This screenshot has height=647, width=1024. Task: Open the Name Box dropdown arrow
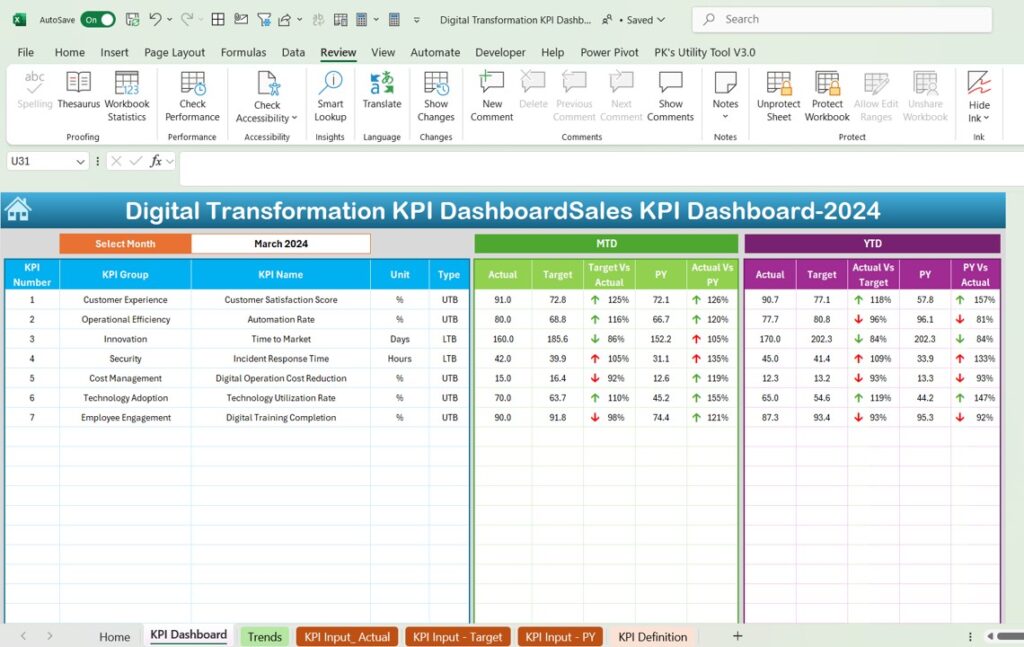tap(80, 161)
